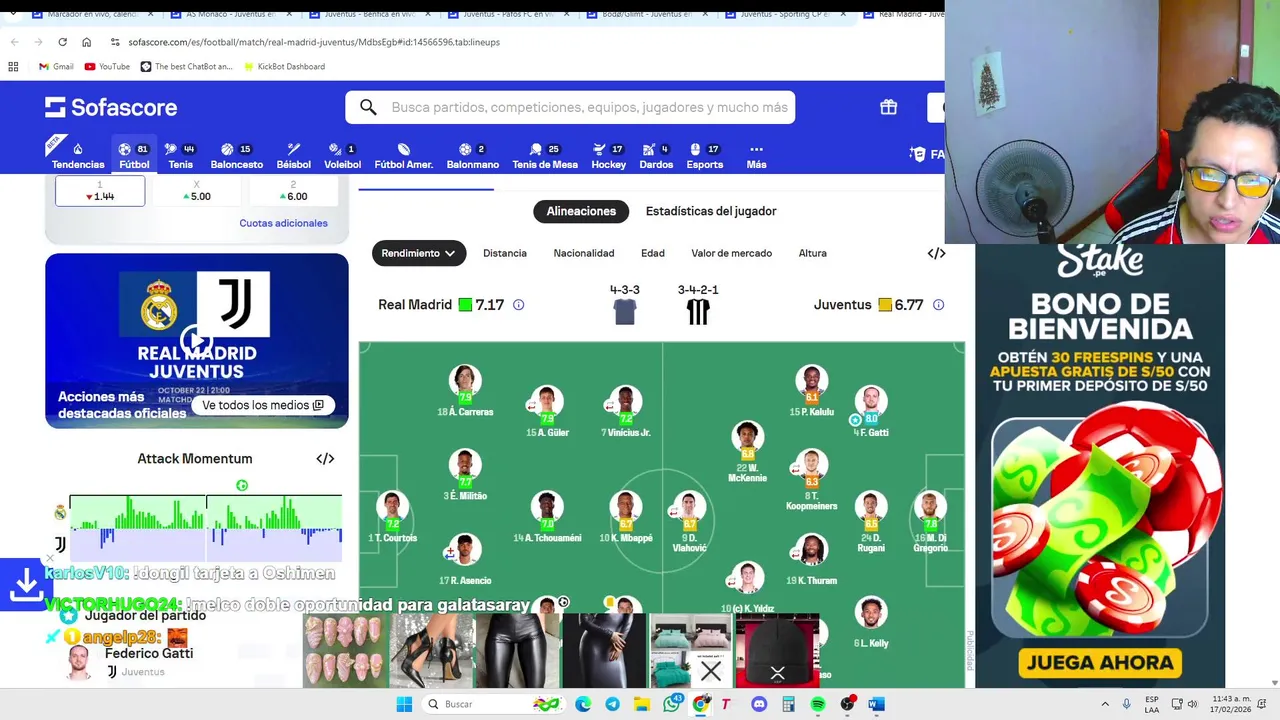This screenshot has width=1280, height=720.
Task: Open the Baloncesto sport section
Action: click(237, 155)
